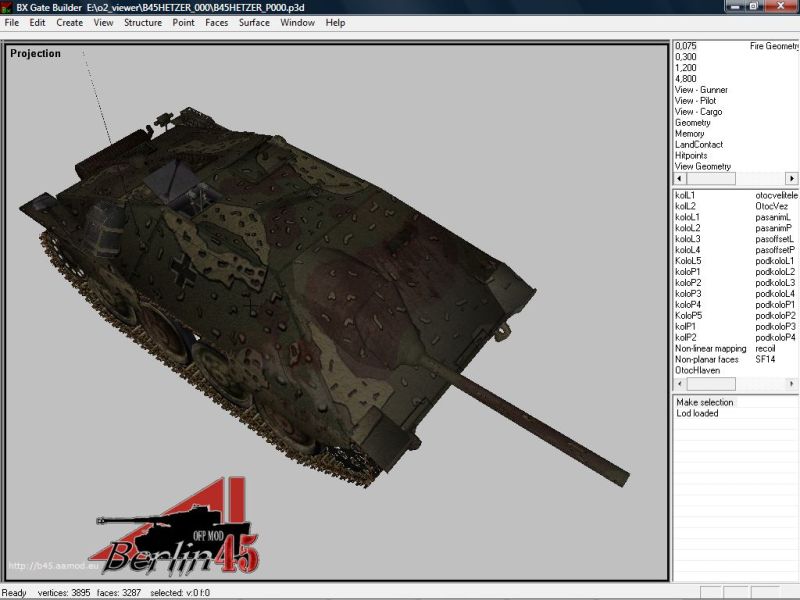The width and height of the screenshot is (800, 600).
Task: Open the Window menu
Action: (x=297, y=22)
